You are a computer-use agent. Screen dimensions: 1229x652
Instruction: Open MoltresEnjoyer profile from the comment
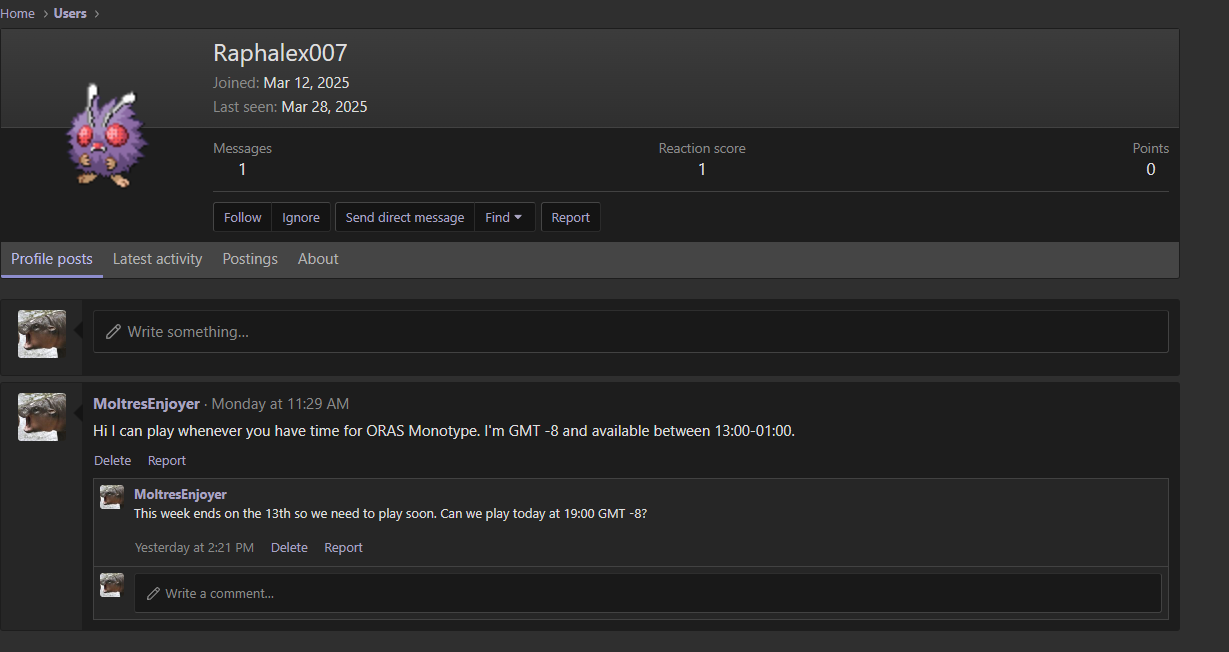pos(180,494)
